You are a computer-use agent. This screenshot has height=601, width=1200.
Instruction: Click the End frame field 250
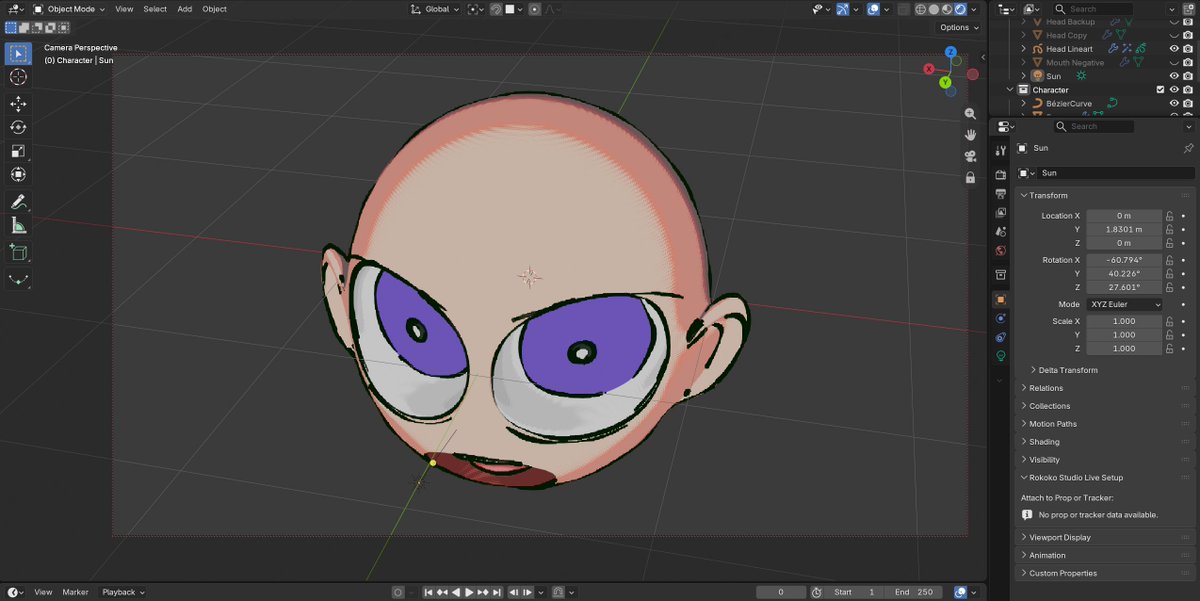tap(917, 592)
